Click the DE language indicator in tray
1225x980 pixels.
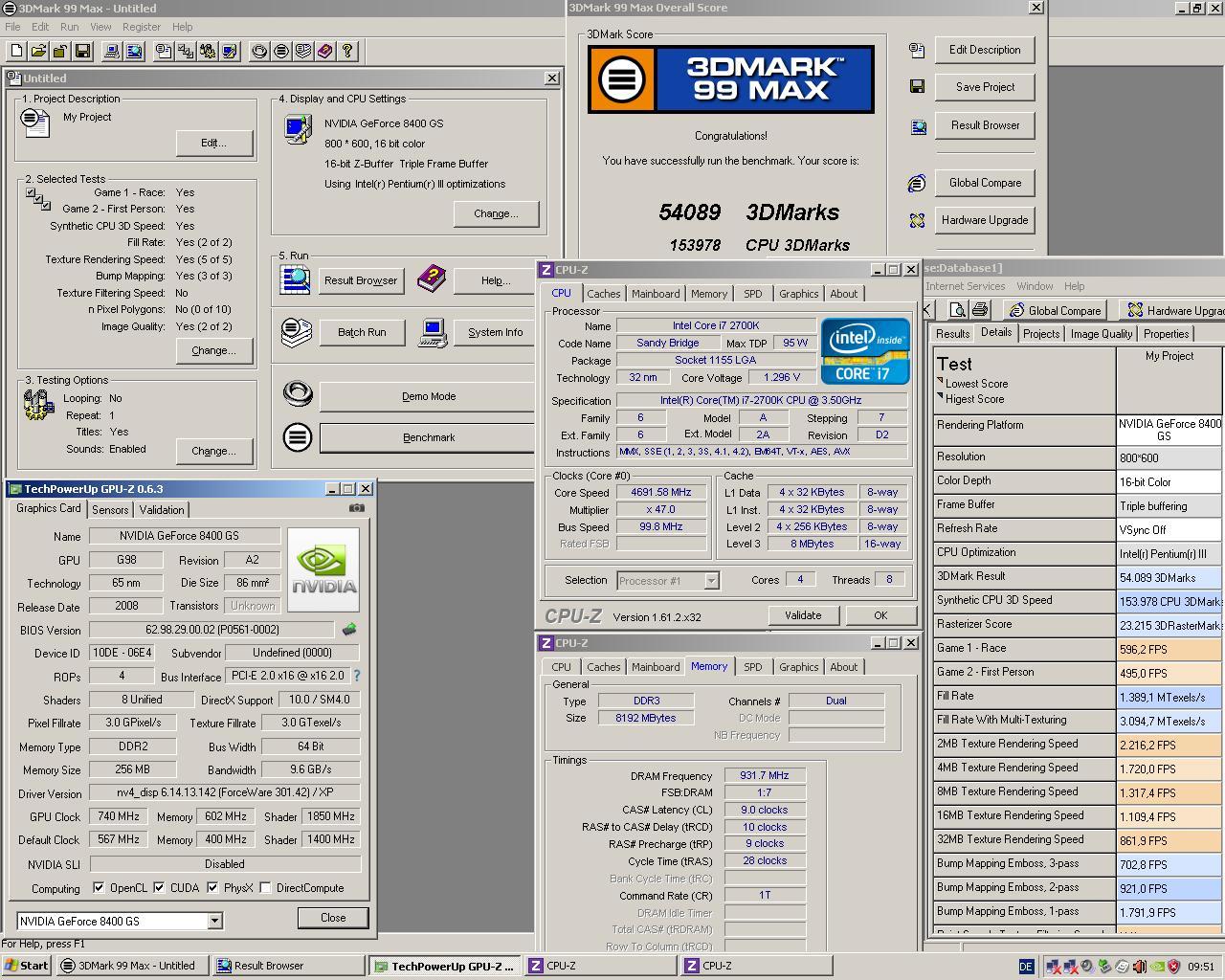(x=1026, y=967)
